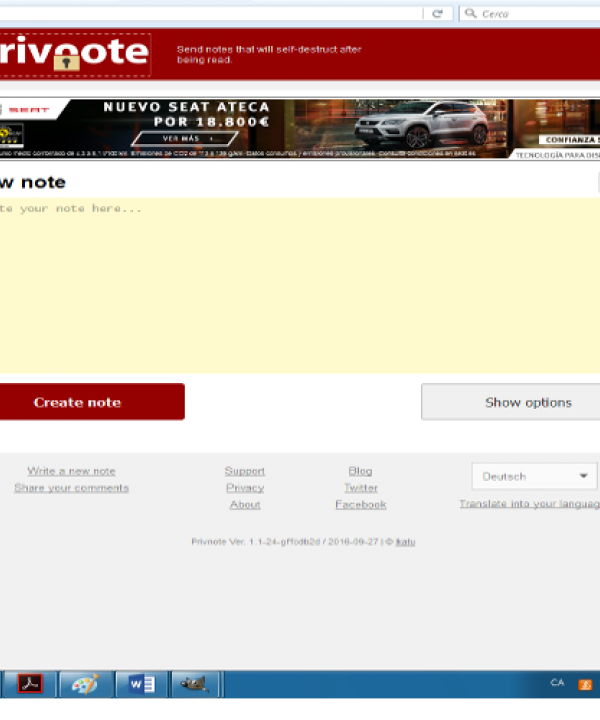Click the search magnifier icon
Viewport: 600px width, 720px height.
click(x=471, y=13)
